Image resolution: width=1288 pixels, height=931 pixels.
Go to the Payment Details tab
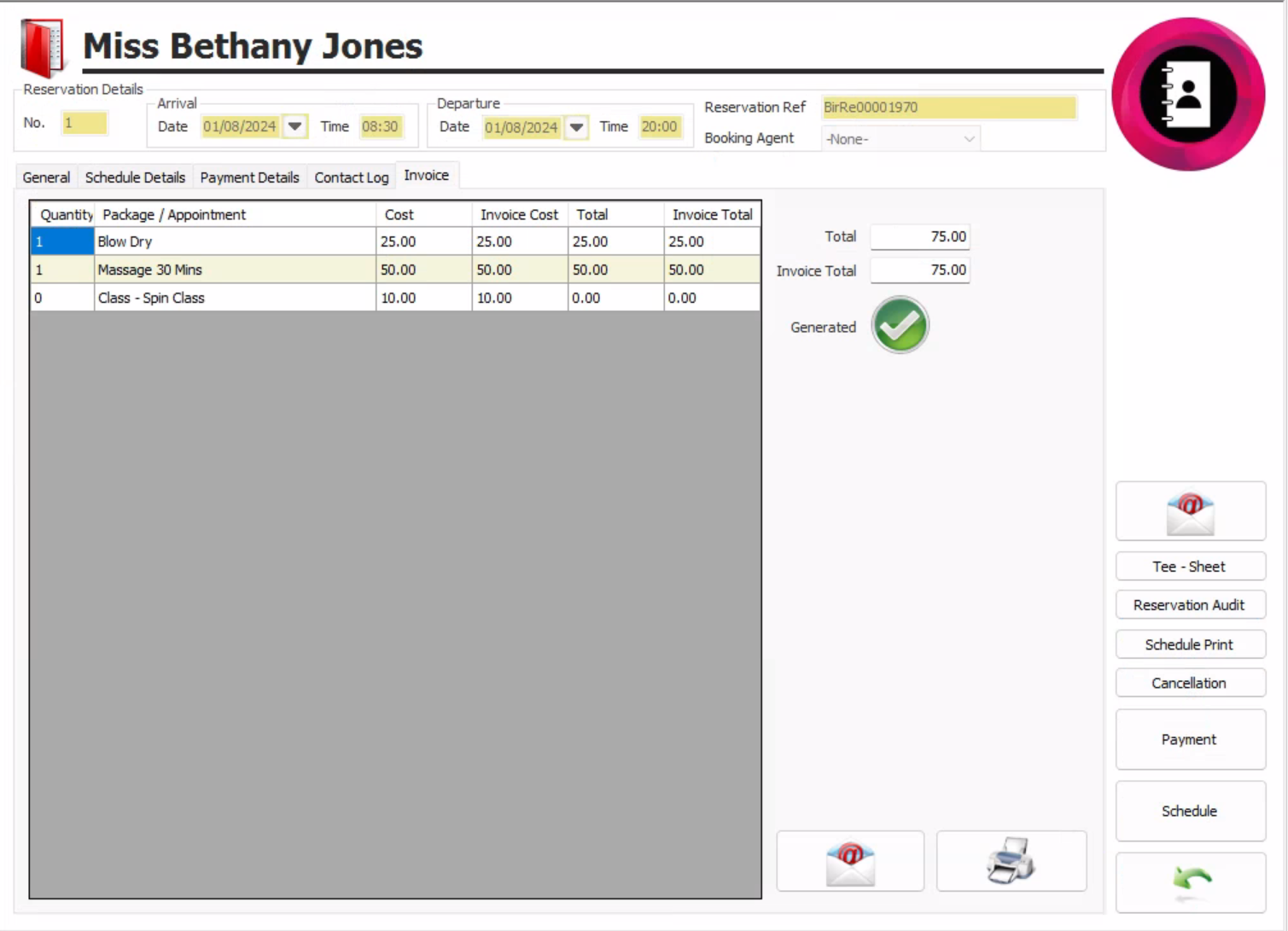tap(249, 177)
